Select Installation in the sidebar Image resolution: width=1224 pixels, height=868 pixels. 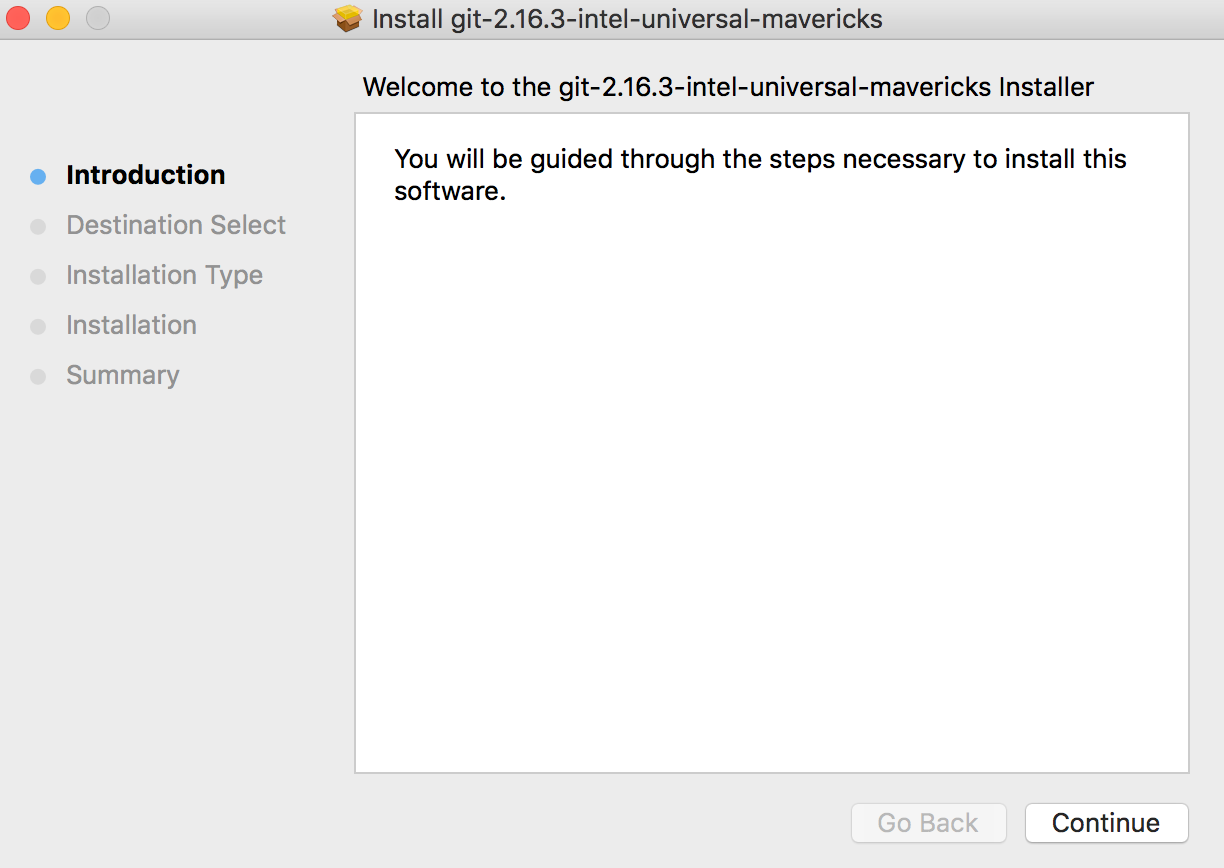pos(131,325)
